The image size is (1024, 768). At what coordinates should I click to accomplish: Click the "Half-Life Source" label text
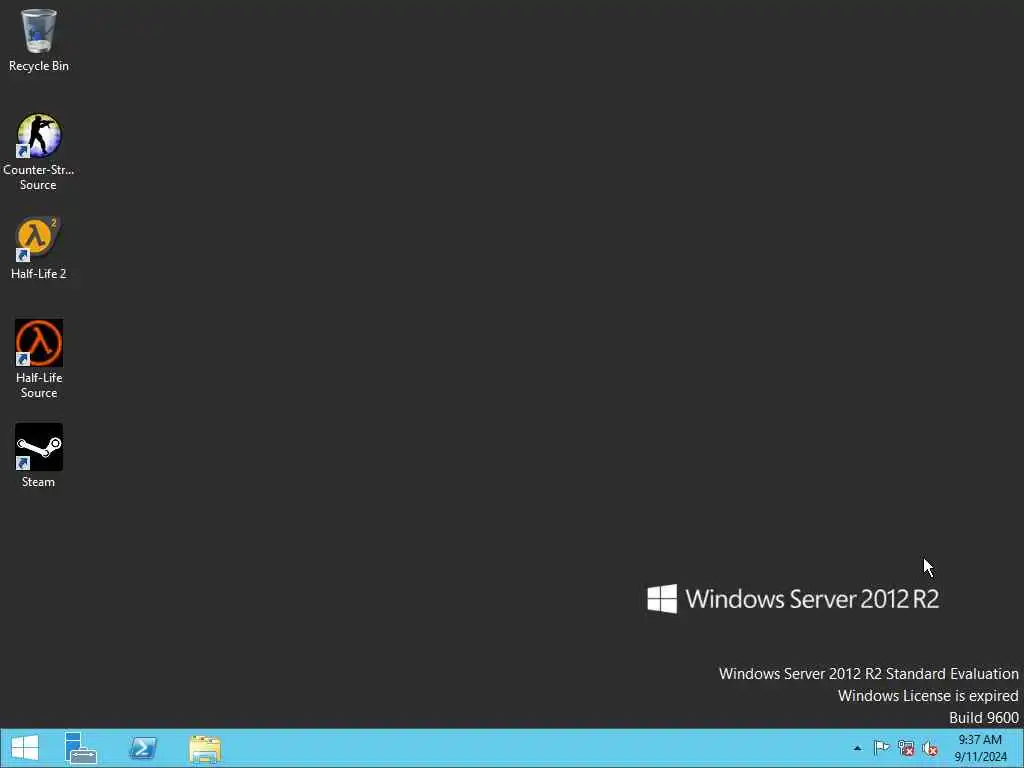[x=39, y=385]
